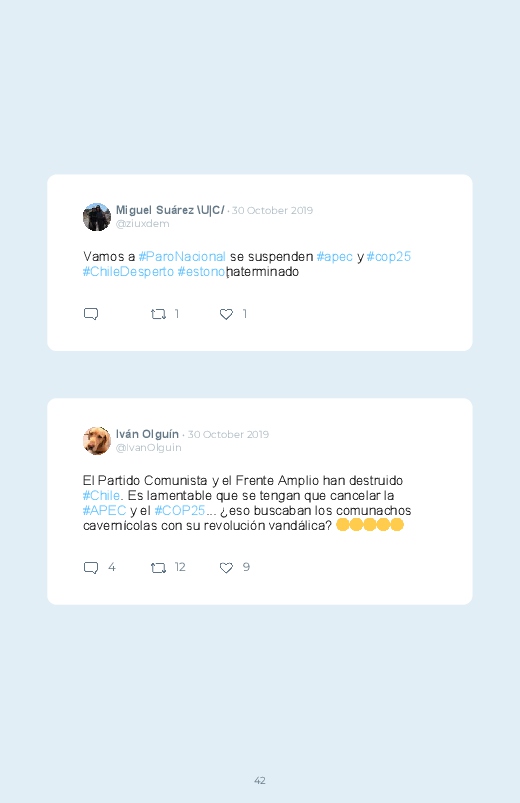Open the uppercase #COP25 hashtag
520x803 pixels.
pos(179,511)
